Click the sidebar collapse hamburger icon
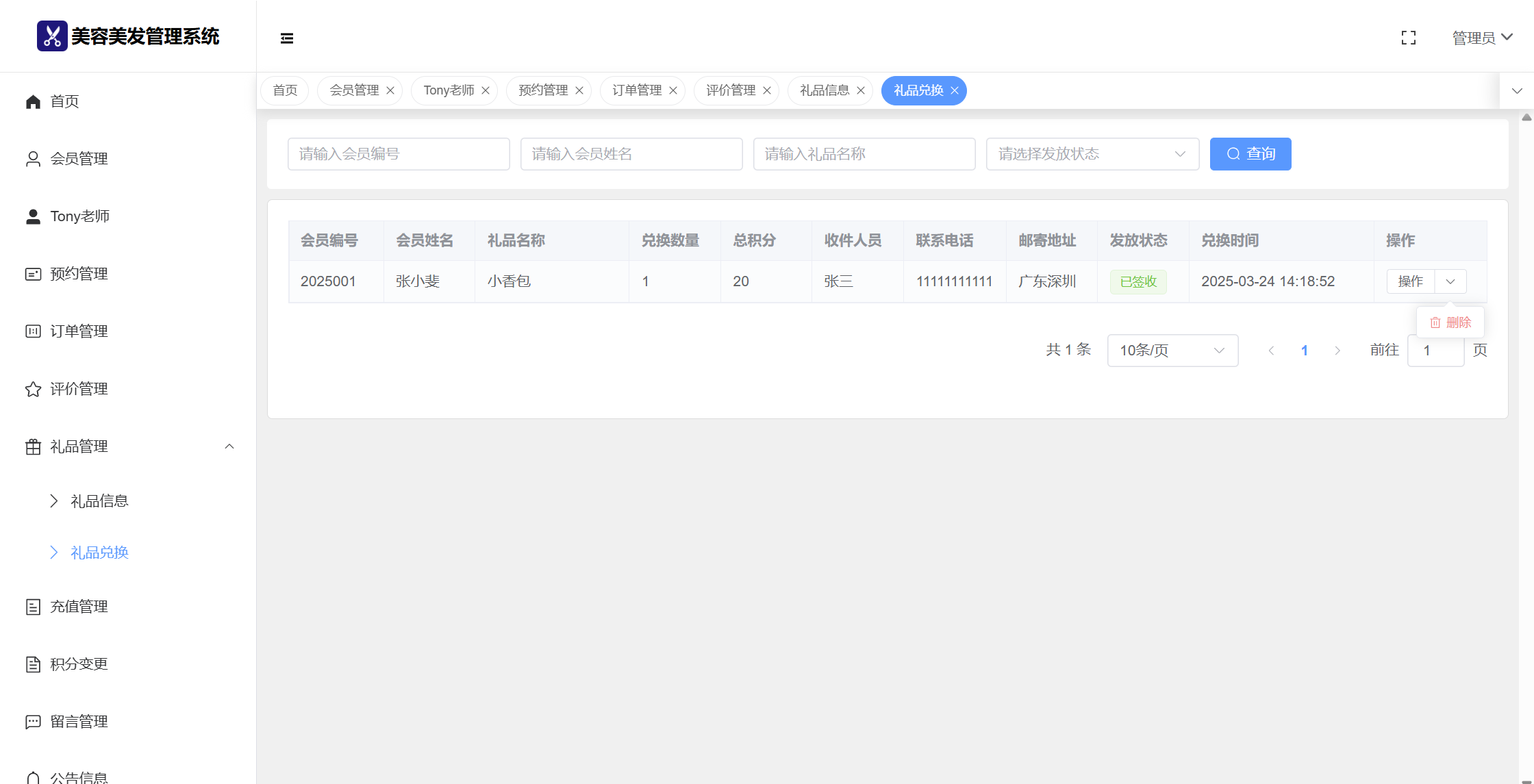Viewport: 1534px width, 784px height. [x=287, y=38]
